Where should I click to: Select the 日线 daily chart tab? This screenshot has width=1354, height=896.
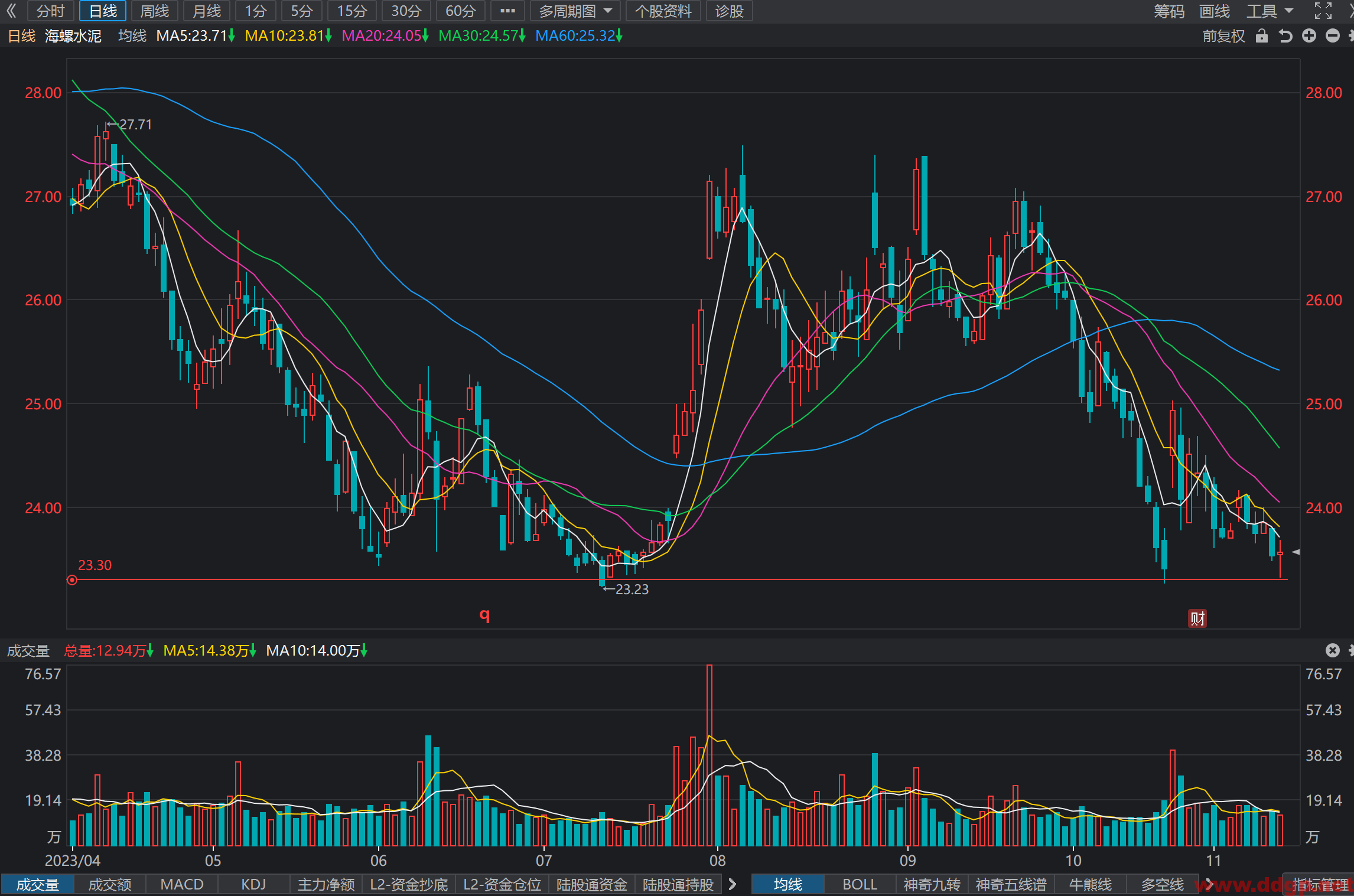point(103,11)
